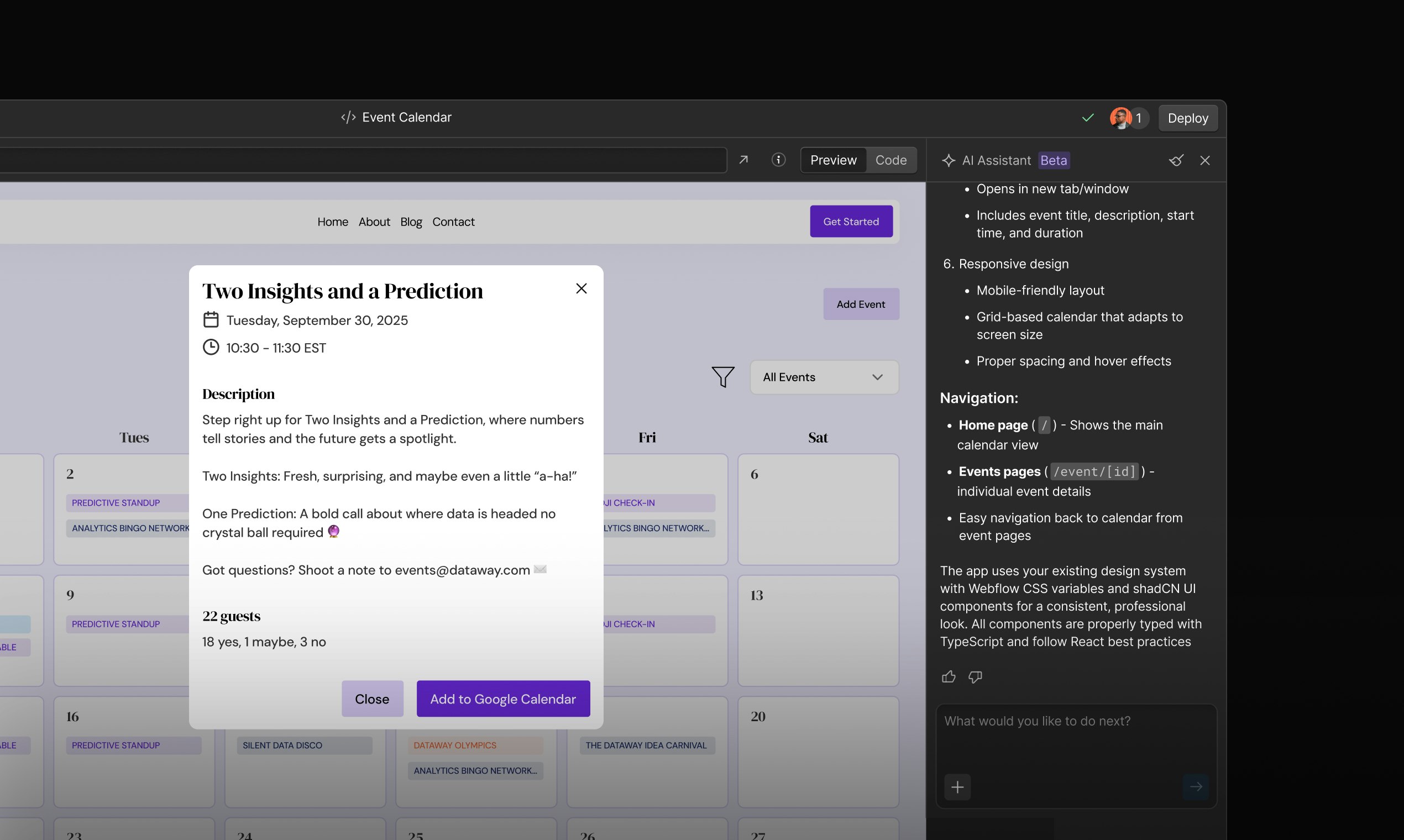This screenshot has width=1404, height=840.
Task: Click the info icon beside the Preview switch
Action: [x=778, y=160]
